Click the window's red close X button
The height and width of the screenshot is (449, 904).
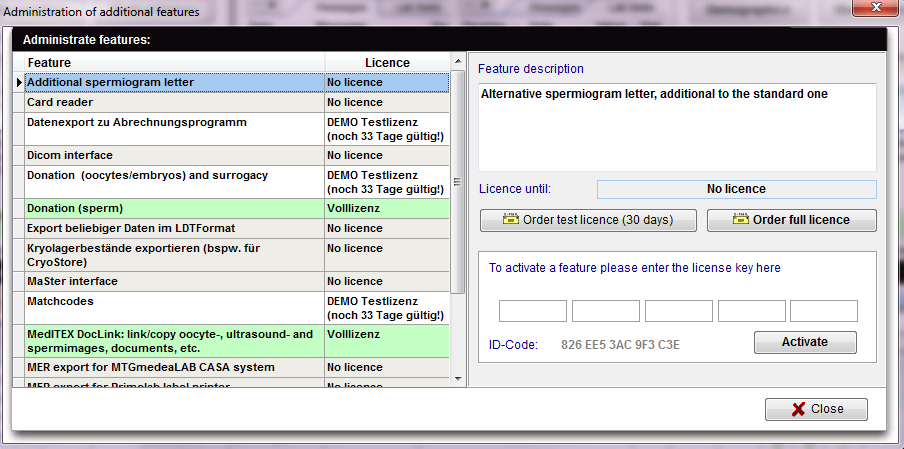click(x=876, y=8)
